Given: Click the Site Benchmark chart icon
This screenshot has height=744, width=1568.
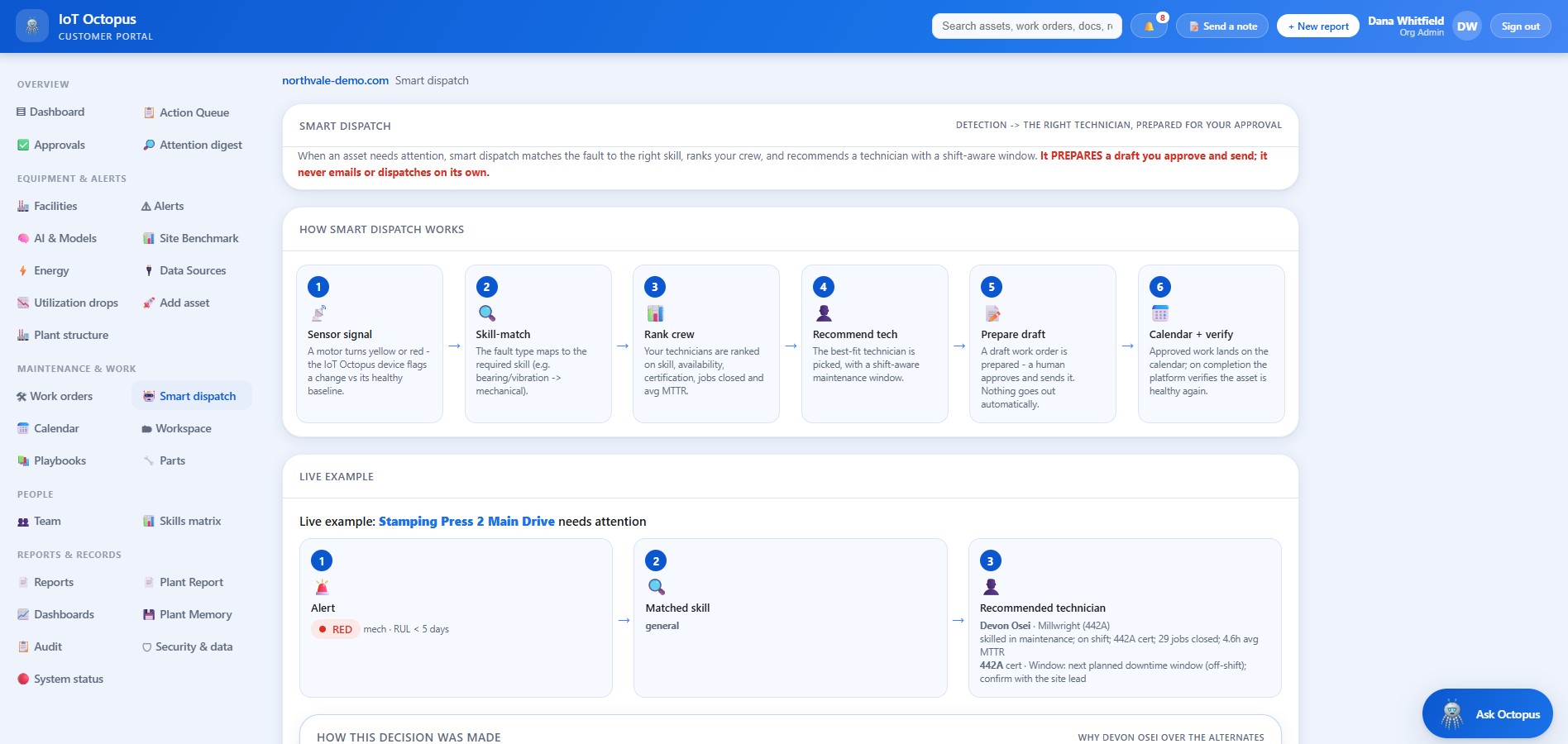Looking at the screenshot, I should pyautogui.click(x=149, y=238).
